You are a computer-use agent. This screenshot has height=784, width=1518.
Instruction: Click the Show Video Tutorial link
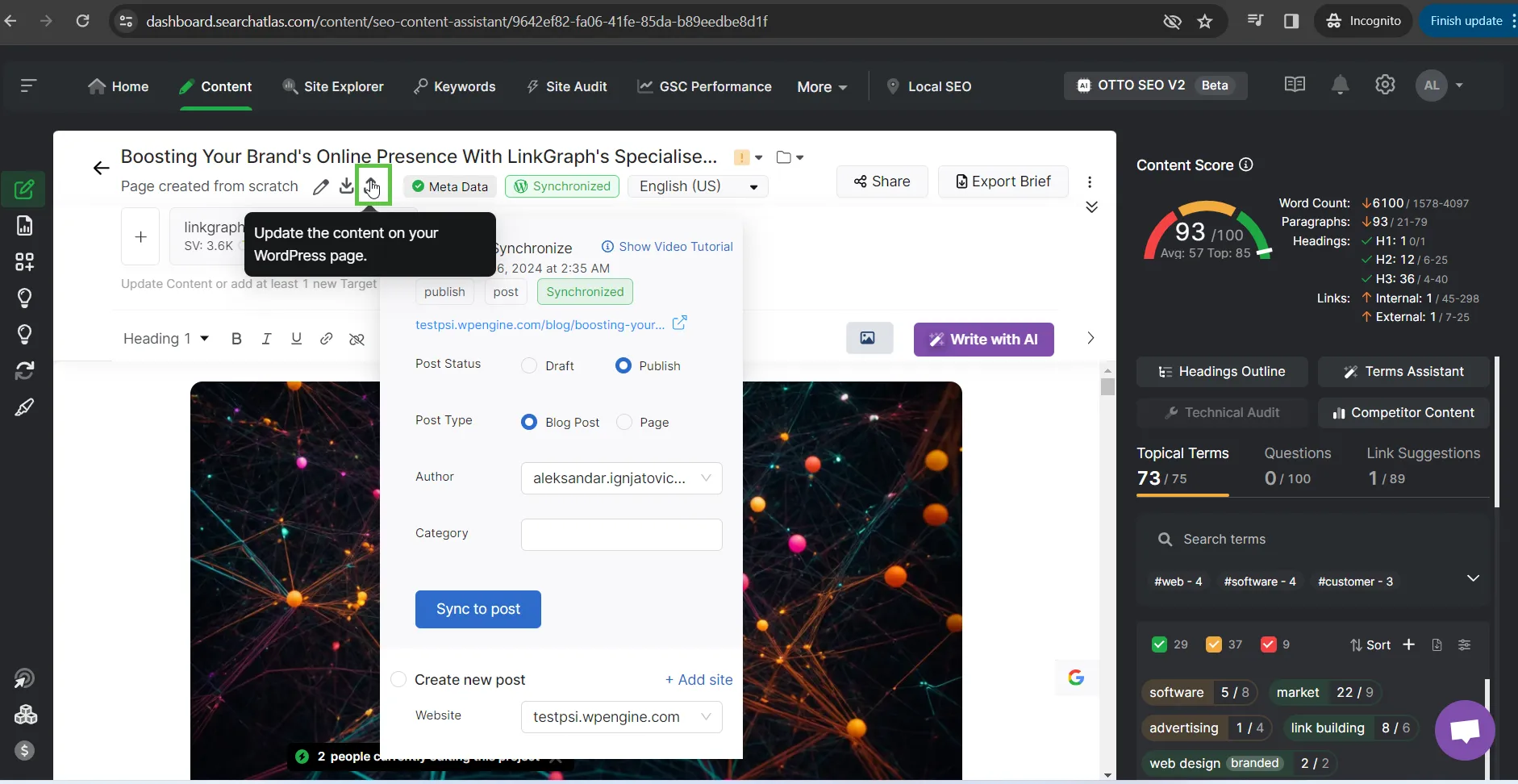pyautogui.click(x=667, y=247)
